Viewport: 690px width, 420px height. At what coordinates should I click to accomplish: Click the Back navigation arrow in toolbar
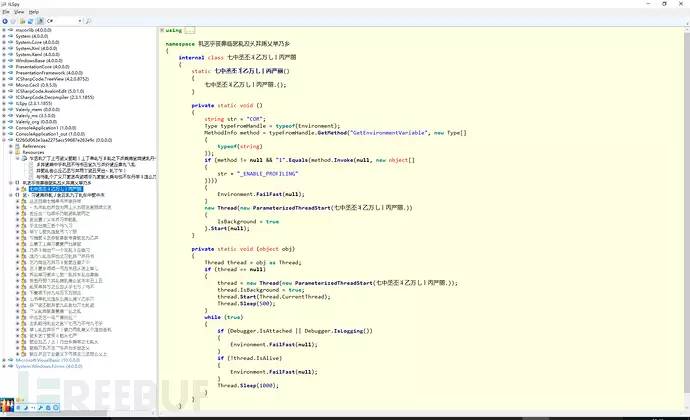(x=5, y=21)
